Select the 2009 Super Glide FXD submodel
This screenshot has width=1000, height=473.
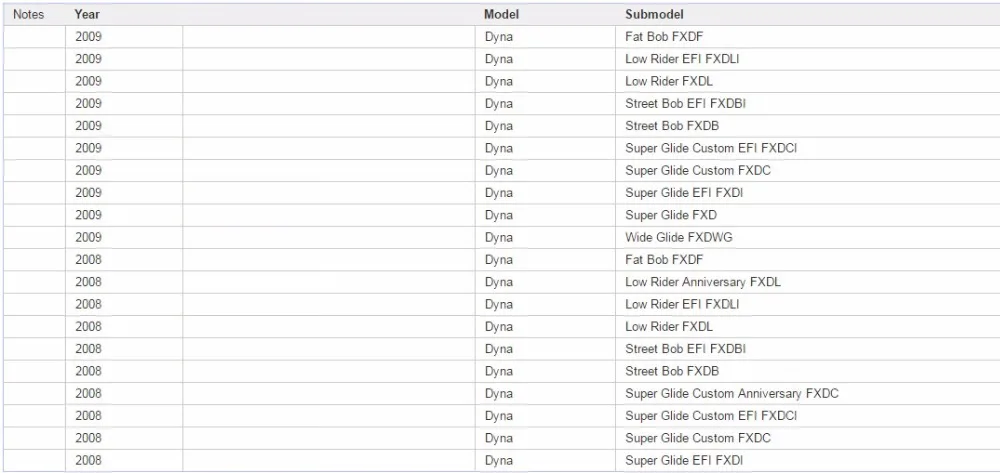671,215
